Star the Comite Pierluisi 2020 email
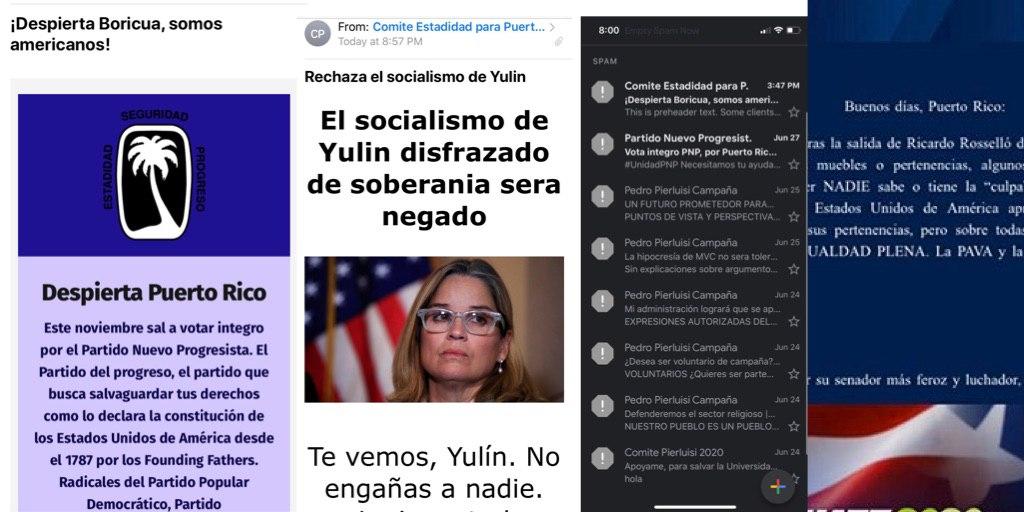Screen dimensions: 1024x512 793,478
